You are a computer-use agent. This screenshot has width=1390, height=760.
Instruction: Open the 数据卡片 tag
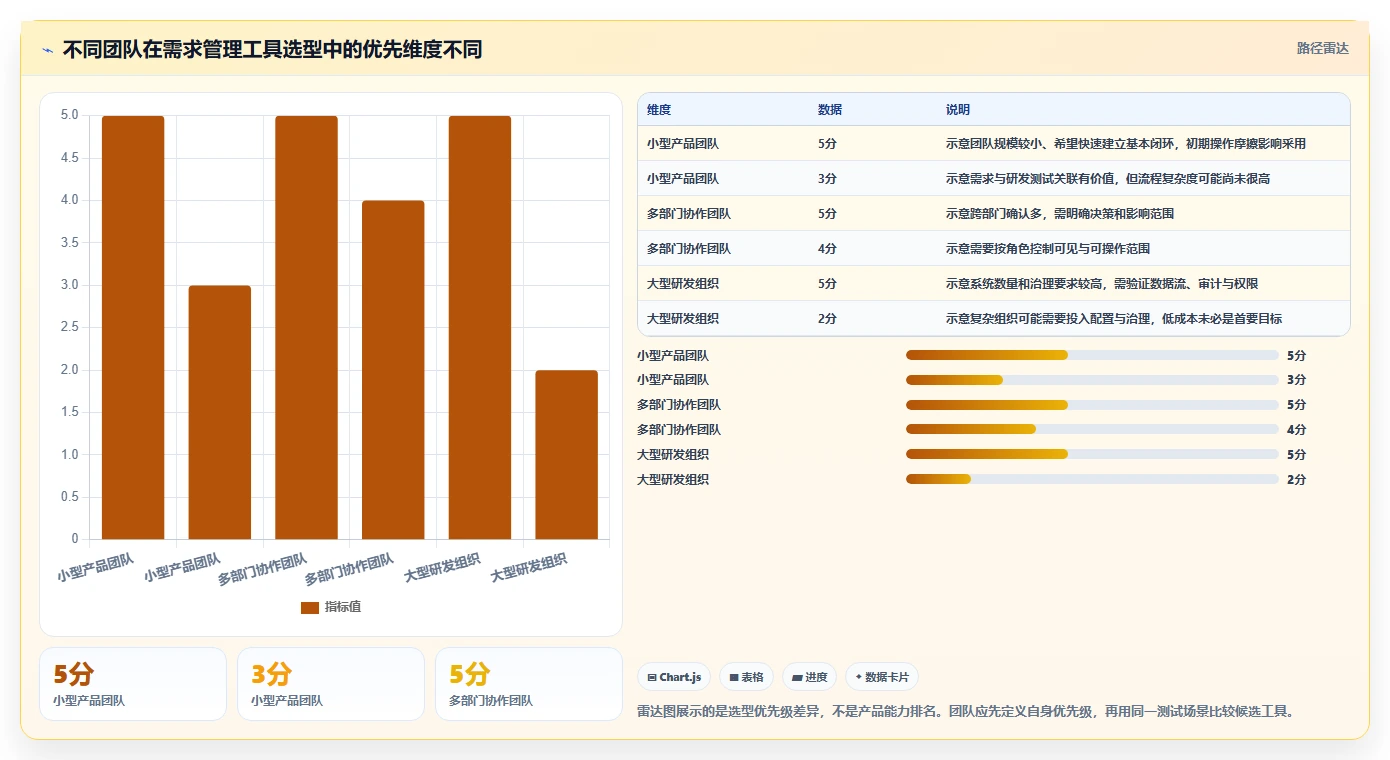(881, 677)
